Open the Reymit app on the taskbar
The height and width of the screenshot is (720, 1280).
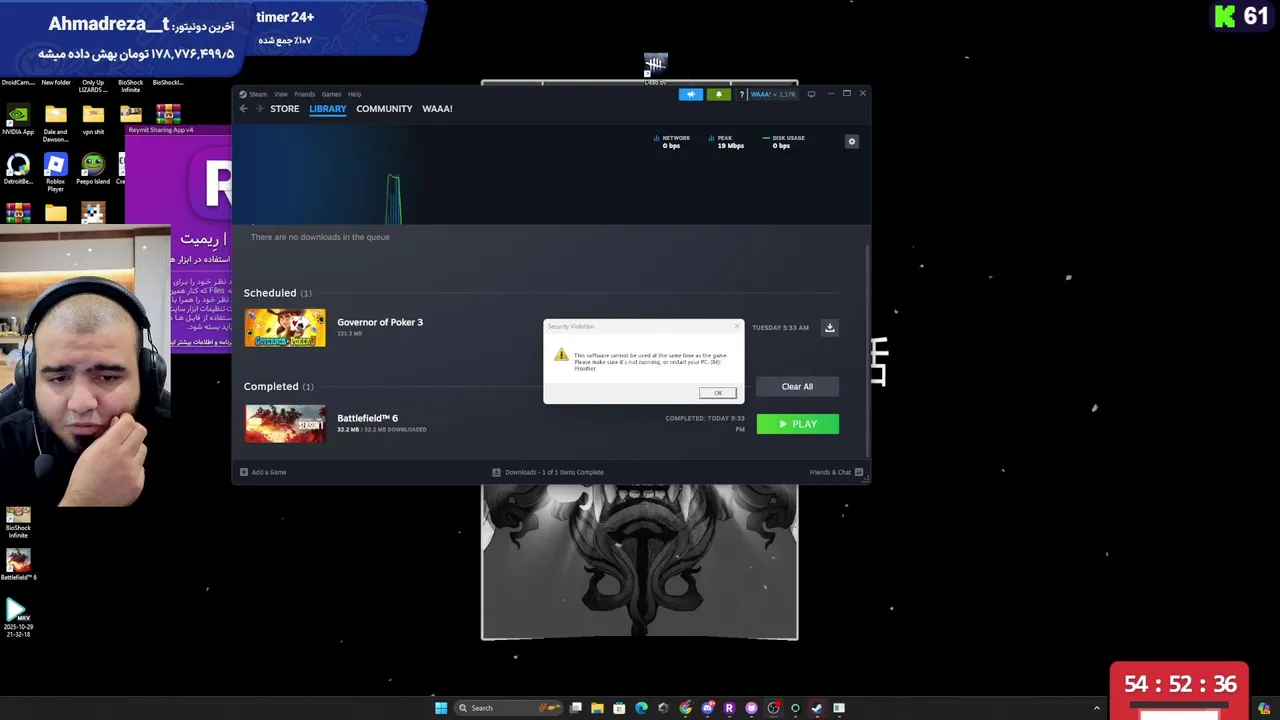[729, 708]
